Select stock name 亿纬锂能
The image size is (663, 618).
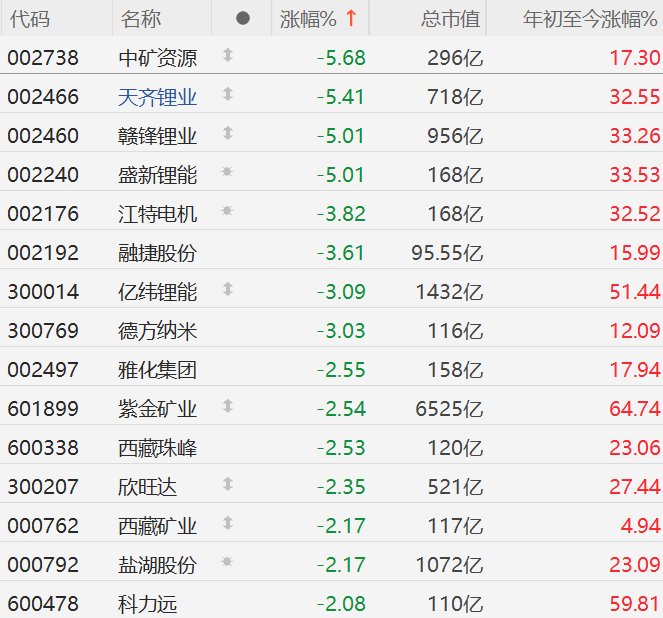157,292
